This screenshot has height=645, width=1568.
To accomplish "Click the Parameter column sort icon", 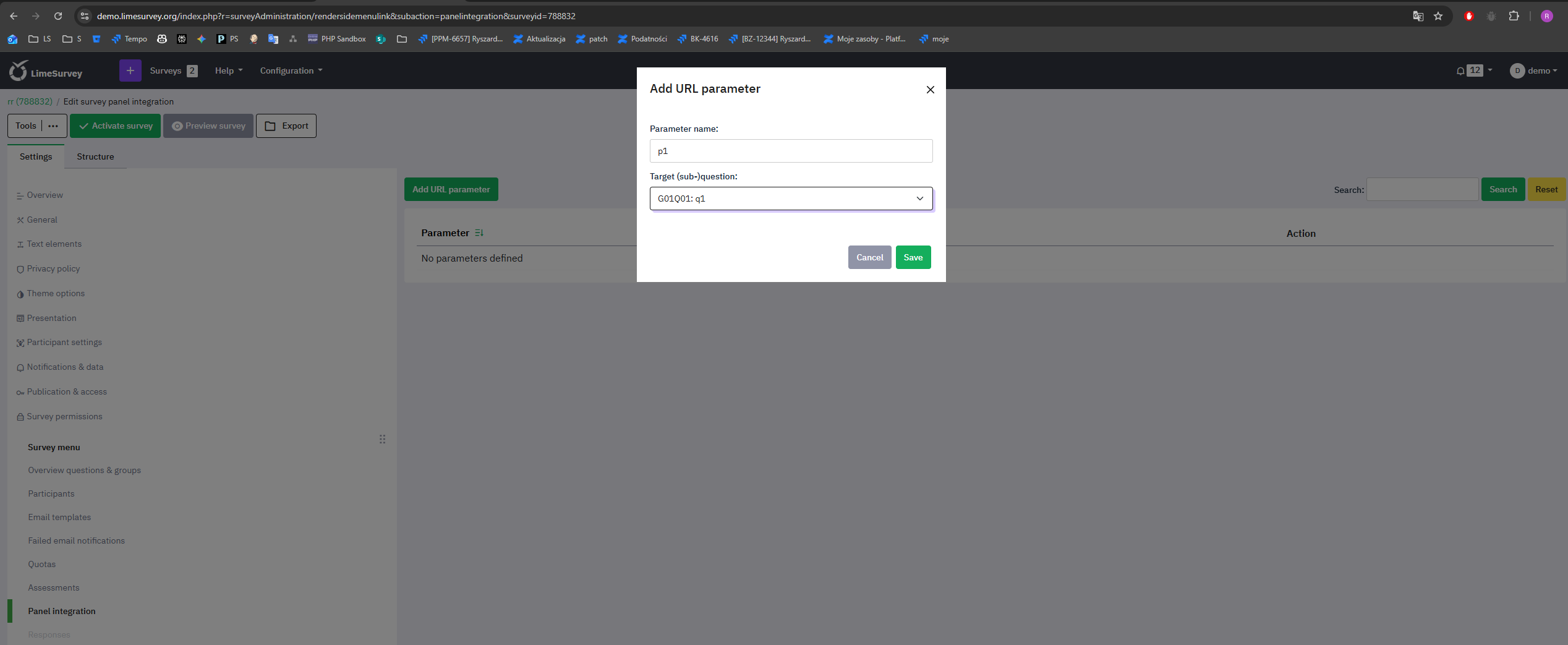I will 479,233.
